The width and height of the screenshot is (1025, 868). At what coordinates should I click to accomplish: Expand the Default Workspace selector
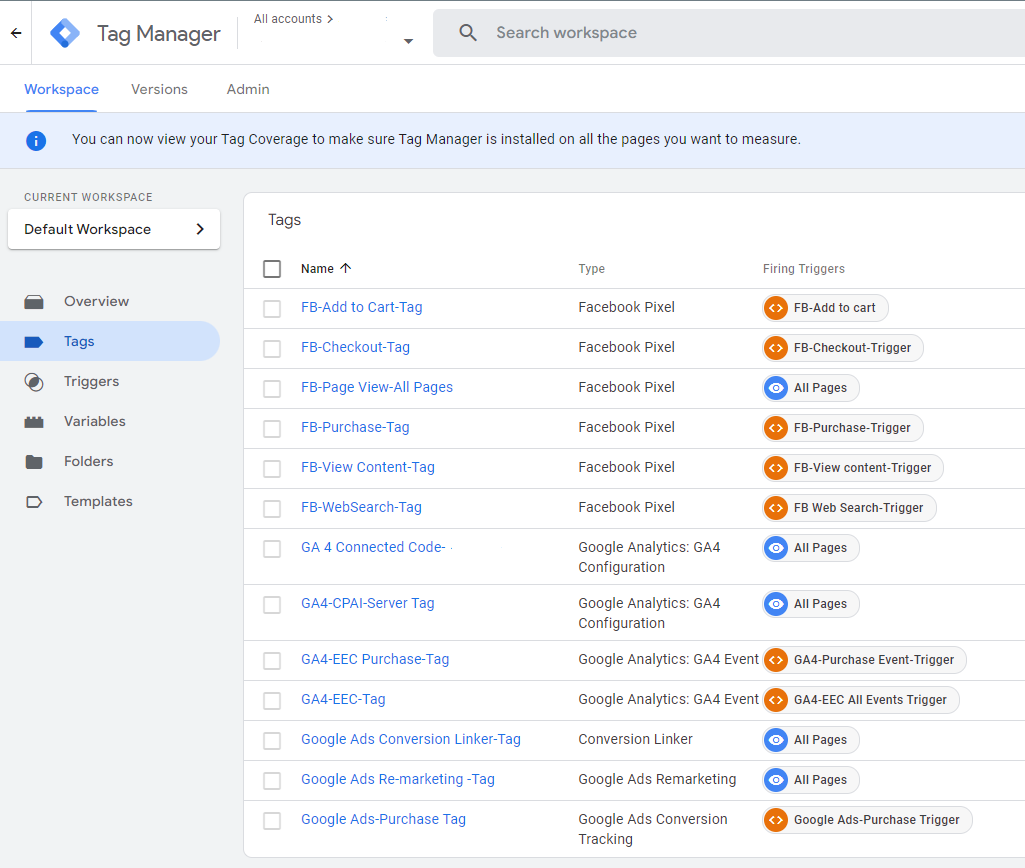(x=114, y=229)
